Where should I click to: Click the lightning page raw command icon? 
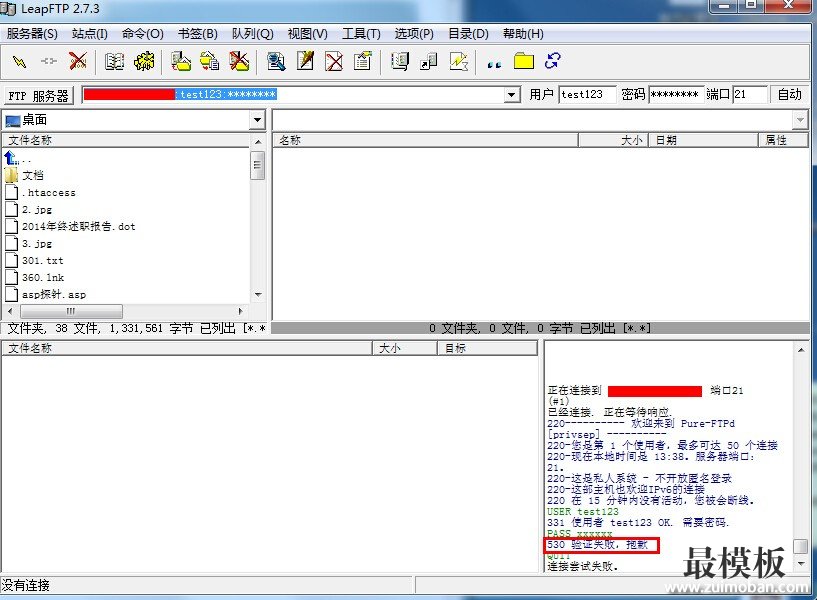(459, 61)
